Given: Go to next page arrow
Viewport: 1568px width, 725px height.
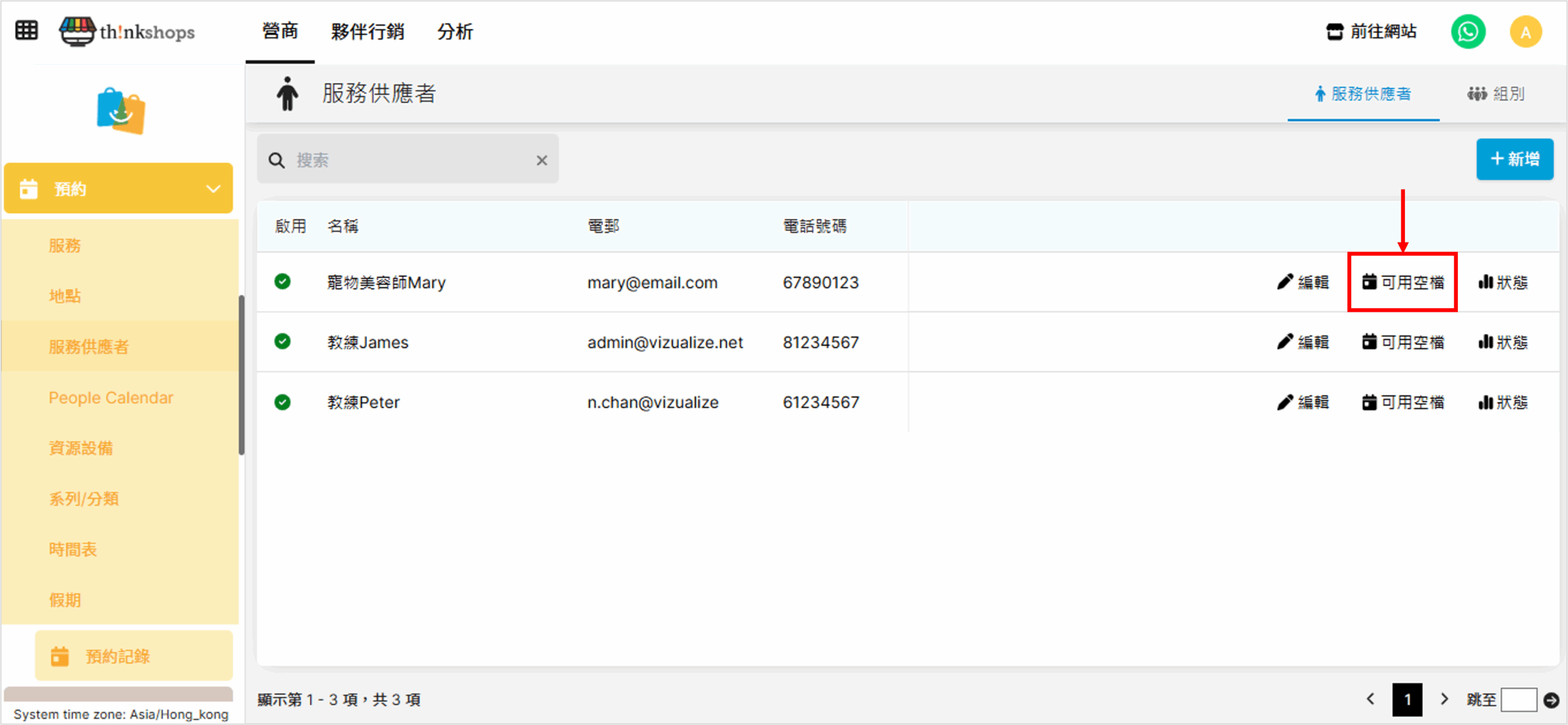Looking at the screenshot, I should click(1444, 699).
